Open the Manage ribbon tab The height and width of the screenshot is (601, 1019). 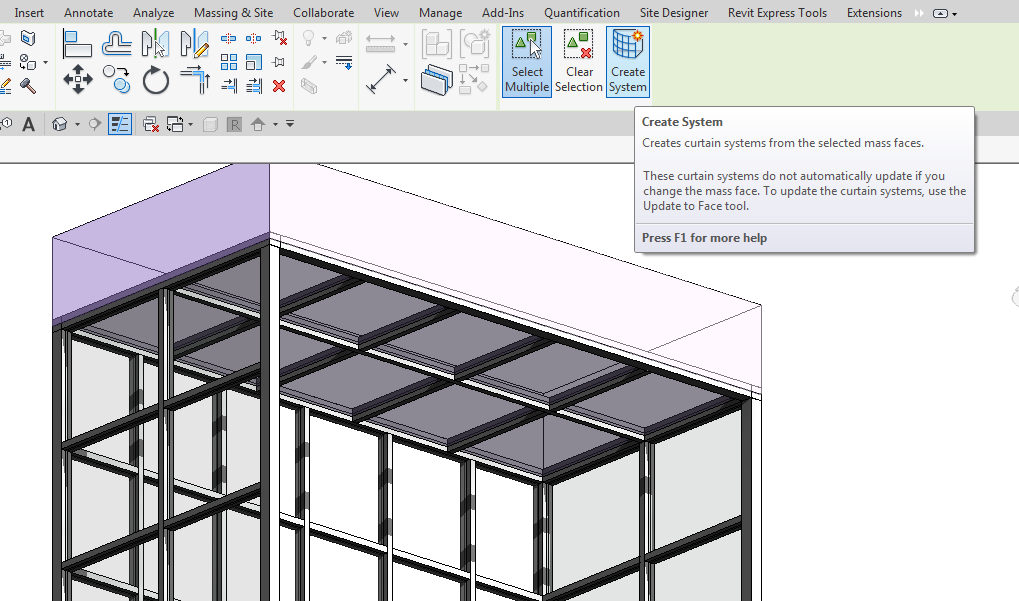(440, 13)
